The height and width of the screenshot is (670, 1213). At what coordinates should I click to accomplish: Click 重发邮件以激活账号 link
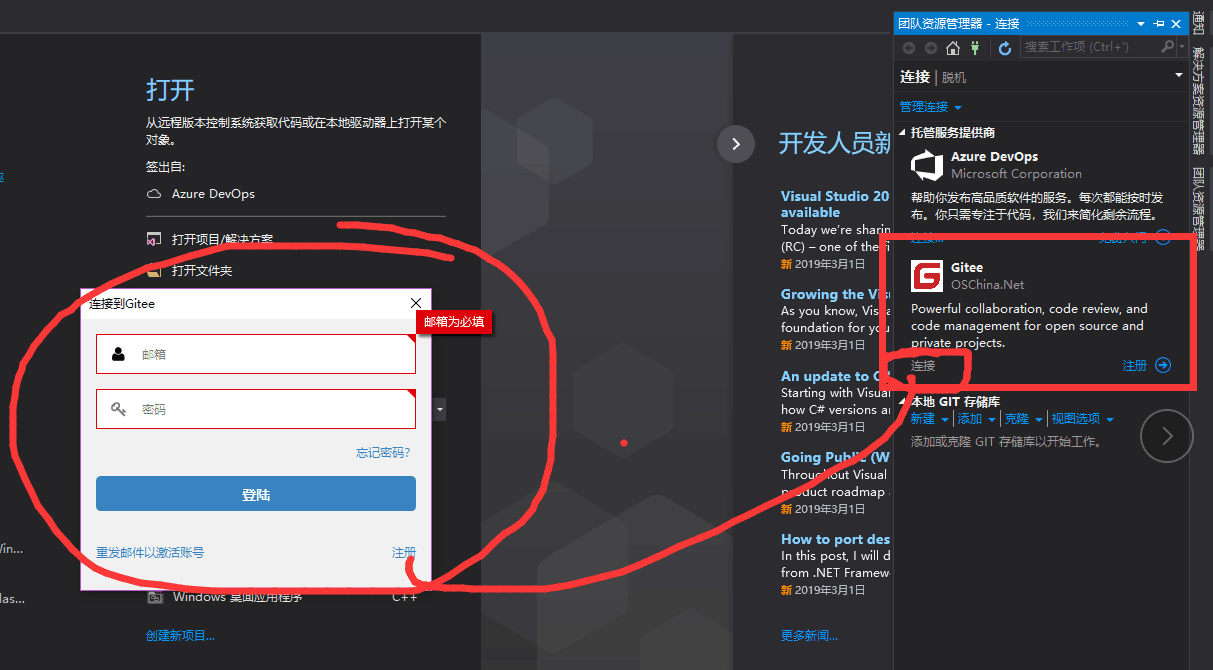click(x=150, y=552)
